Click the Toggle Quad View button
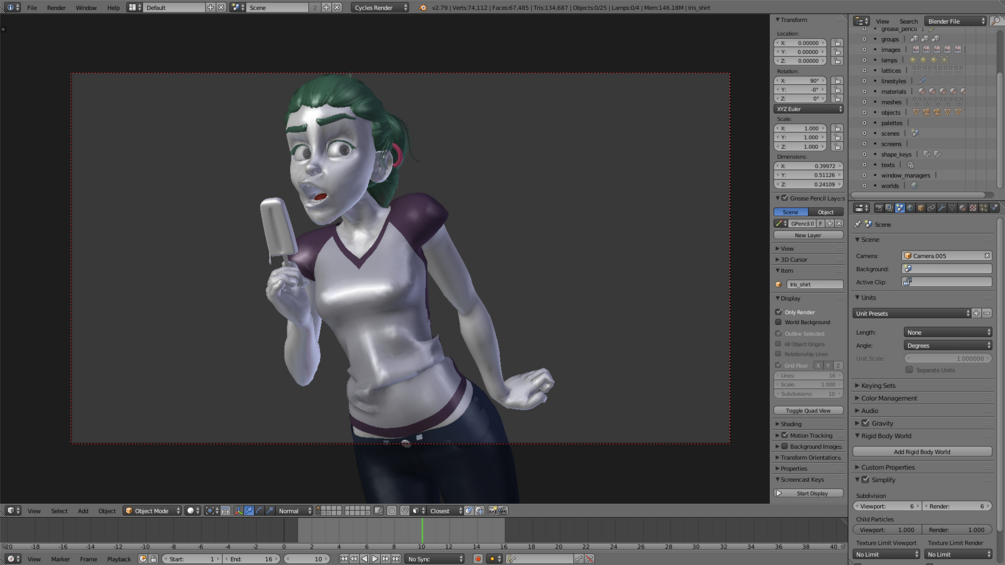The width and height of the screenshot is (1005, 565). [808, 411]
